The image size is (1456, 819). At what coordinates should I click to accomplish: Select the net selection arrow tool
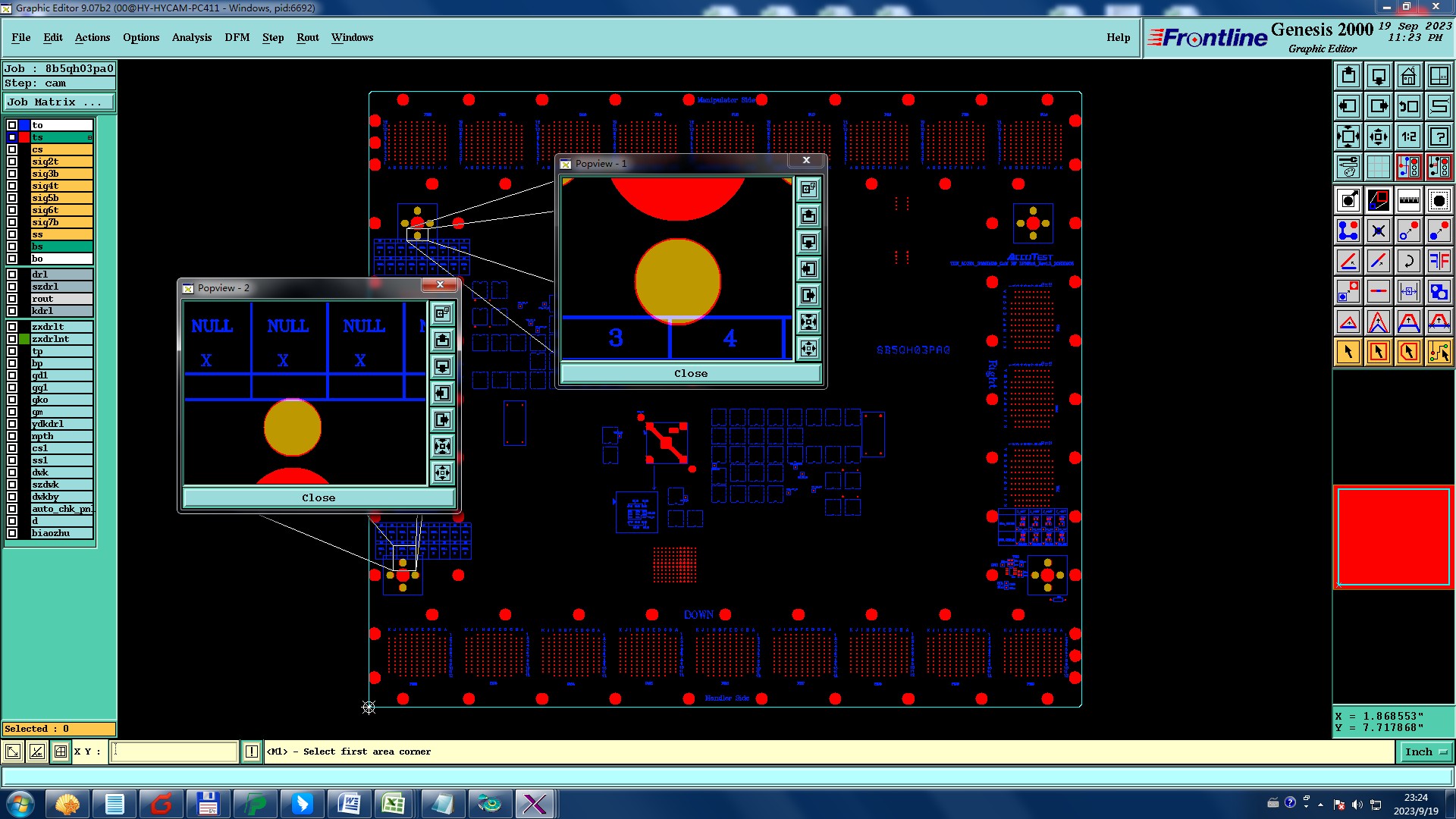[x=1439, y=352]
